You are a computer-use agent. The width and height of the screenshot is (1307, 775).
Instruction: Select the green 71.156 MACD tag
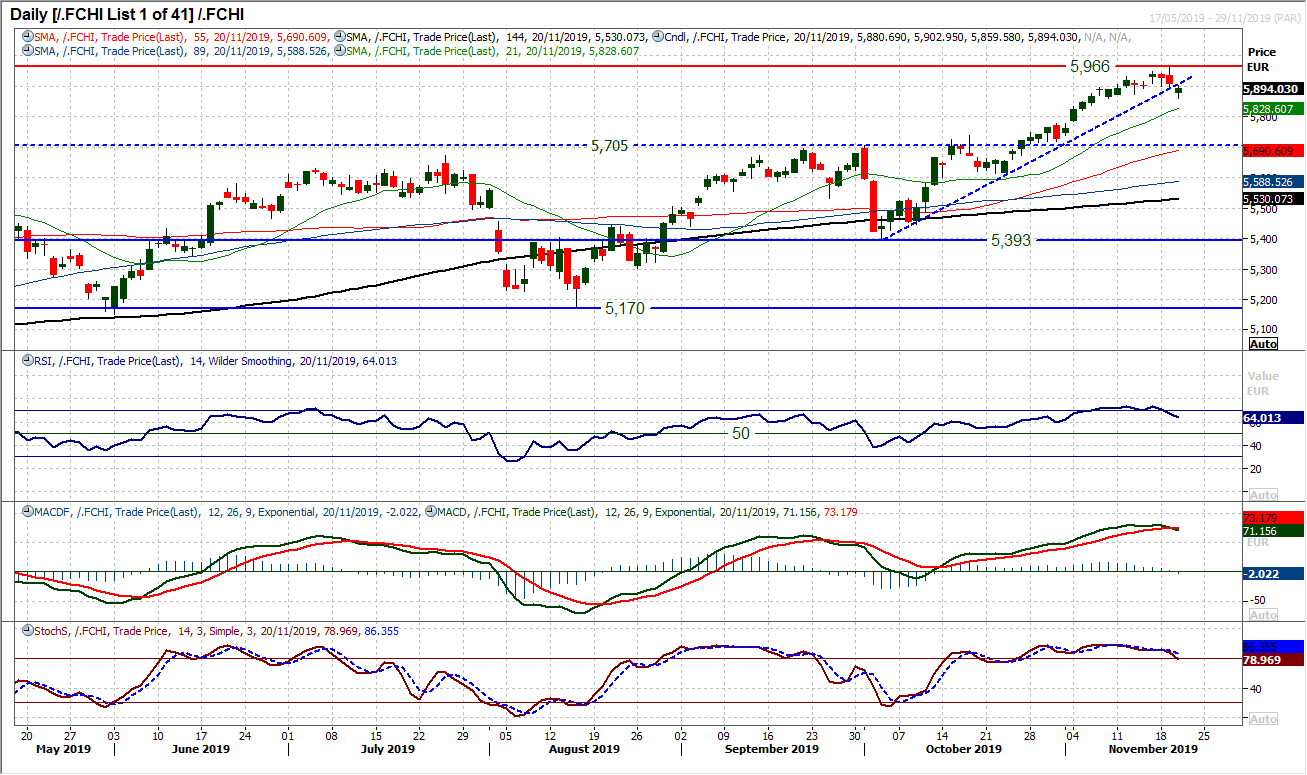click(x=1273, y=531)
